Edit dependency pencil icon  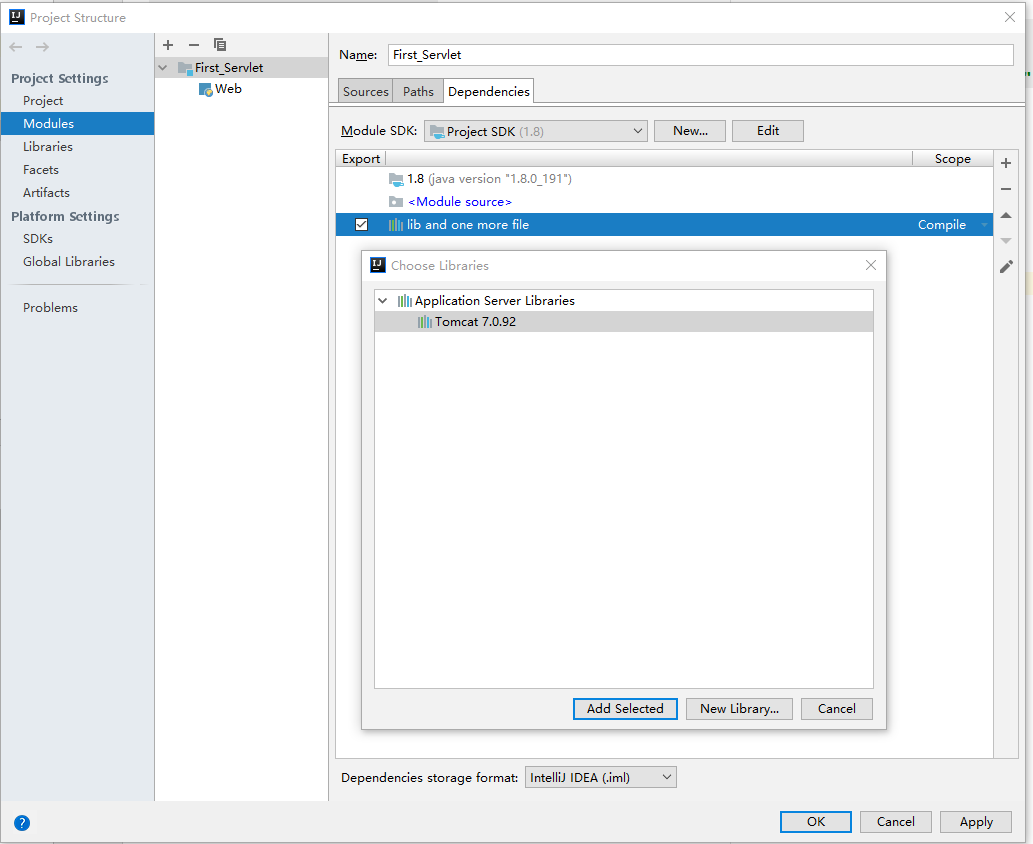coord(1006,267)
